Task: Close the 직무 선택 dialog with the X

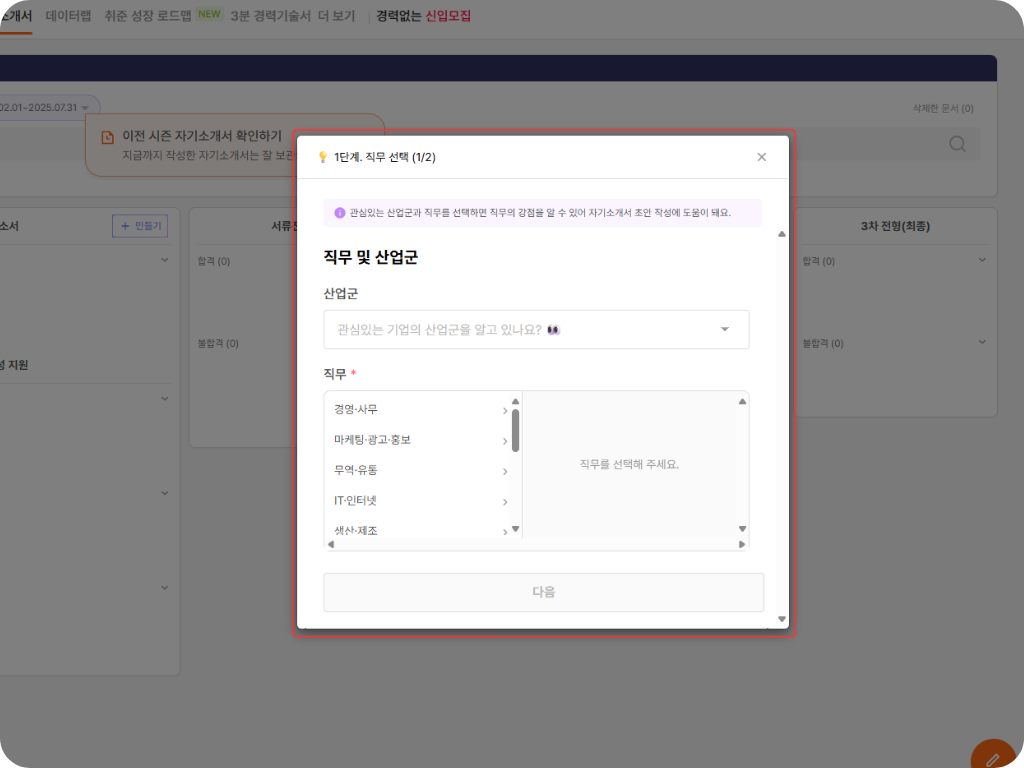Action: click(x=761, y=157)
